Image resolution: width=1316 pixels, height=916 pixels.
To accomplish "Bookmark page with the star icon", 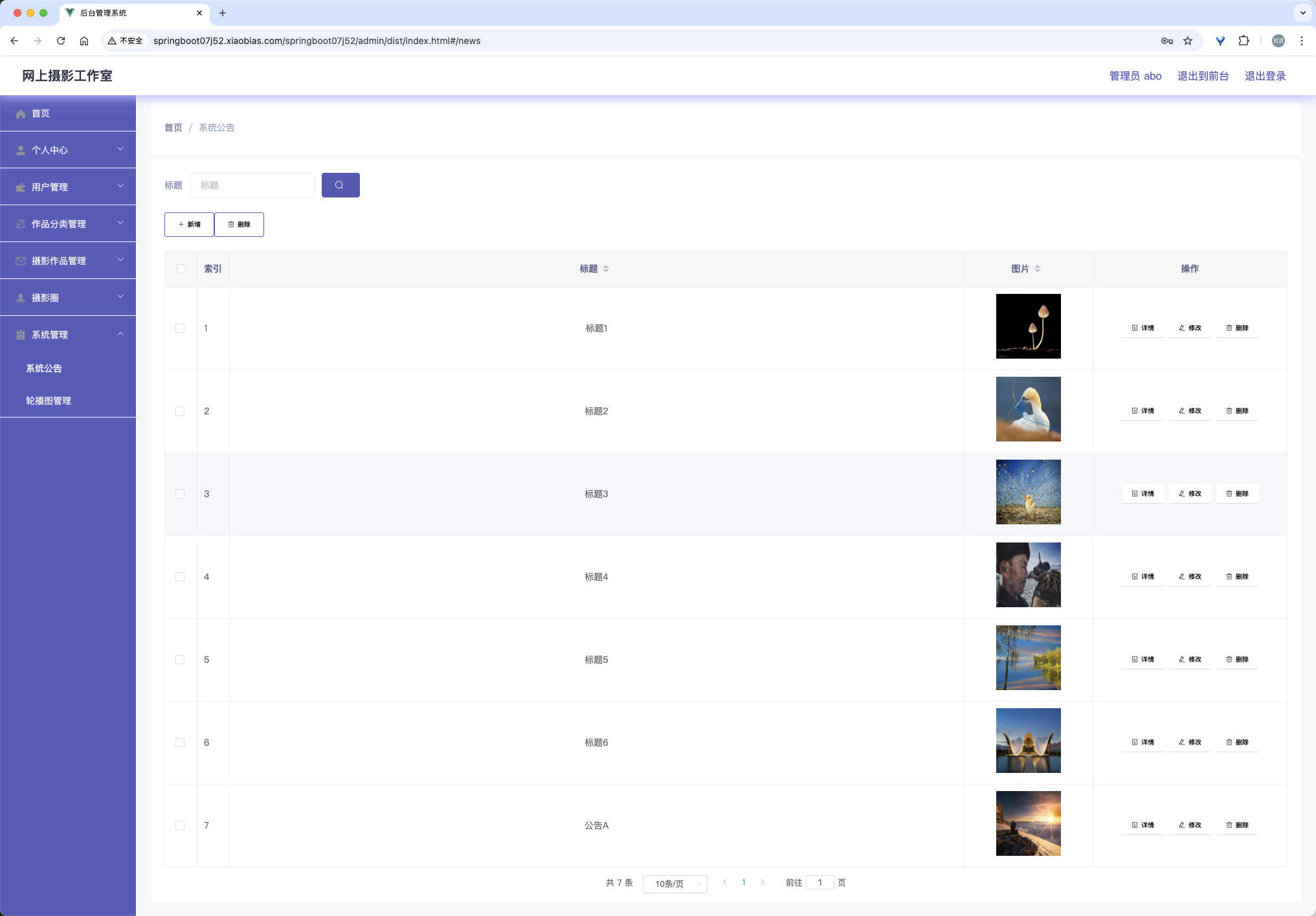I will pyautogui.click(x=1188, y=41).
